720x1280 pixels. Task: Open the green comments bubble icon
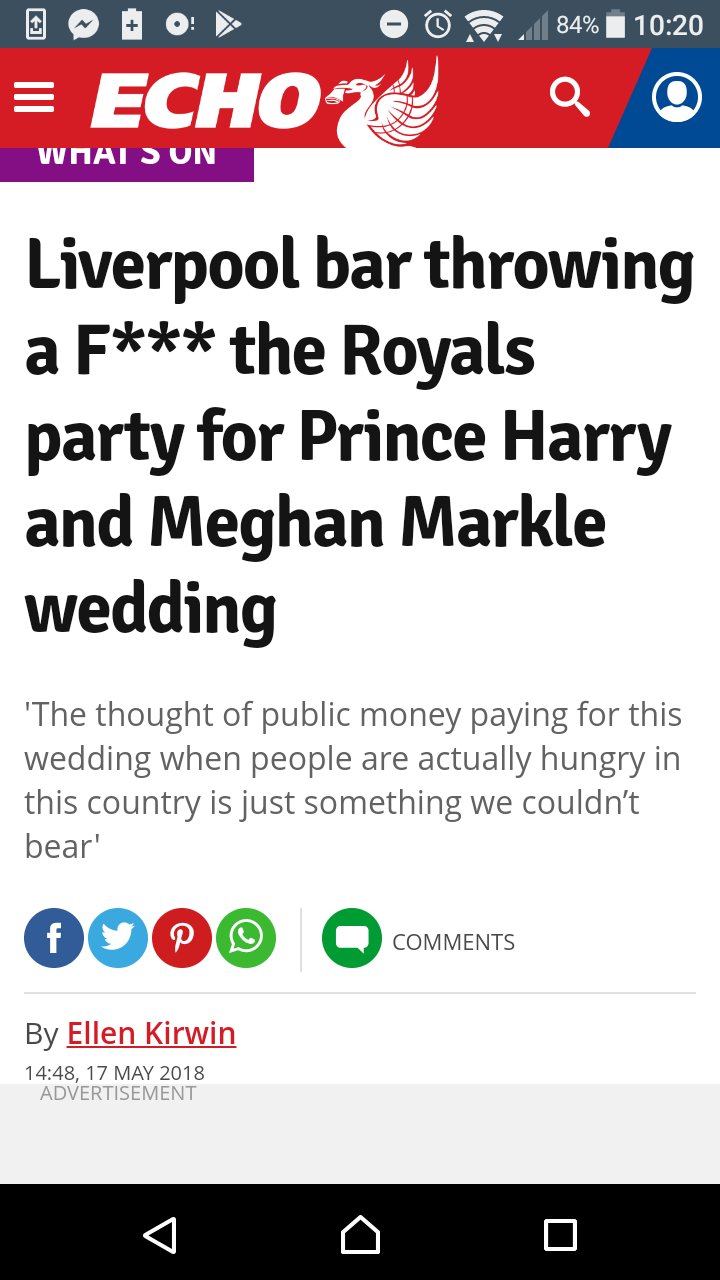coord(352,938)
